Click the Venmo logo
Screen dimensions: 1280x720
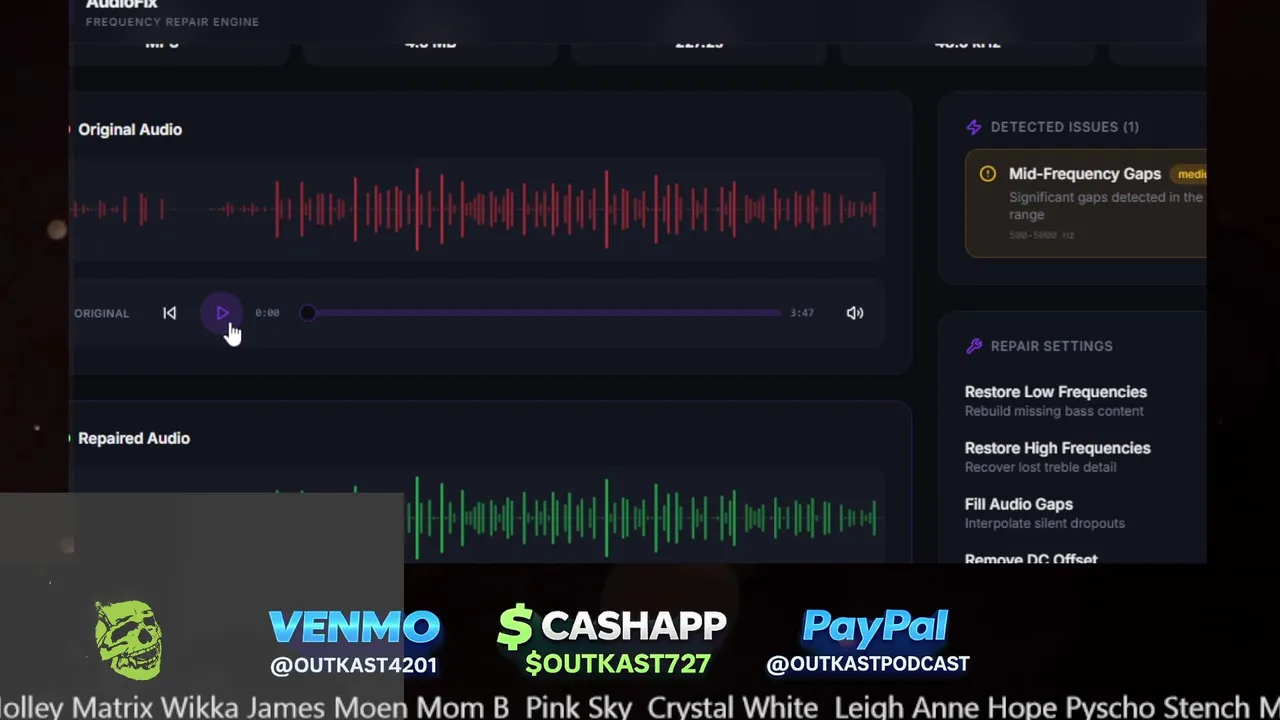354,627
